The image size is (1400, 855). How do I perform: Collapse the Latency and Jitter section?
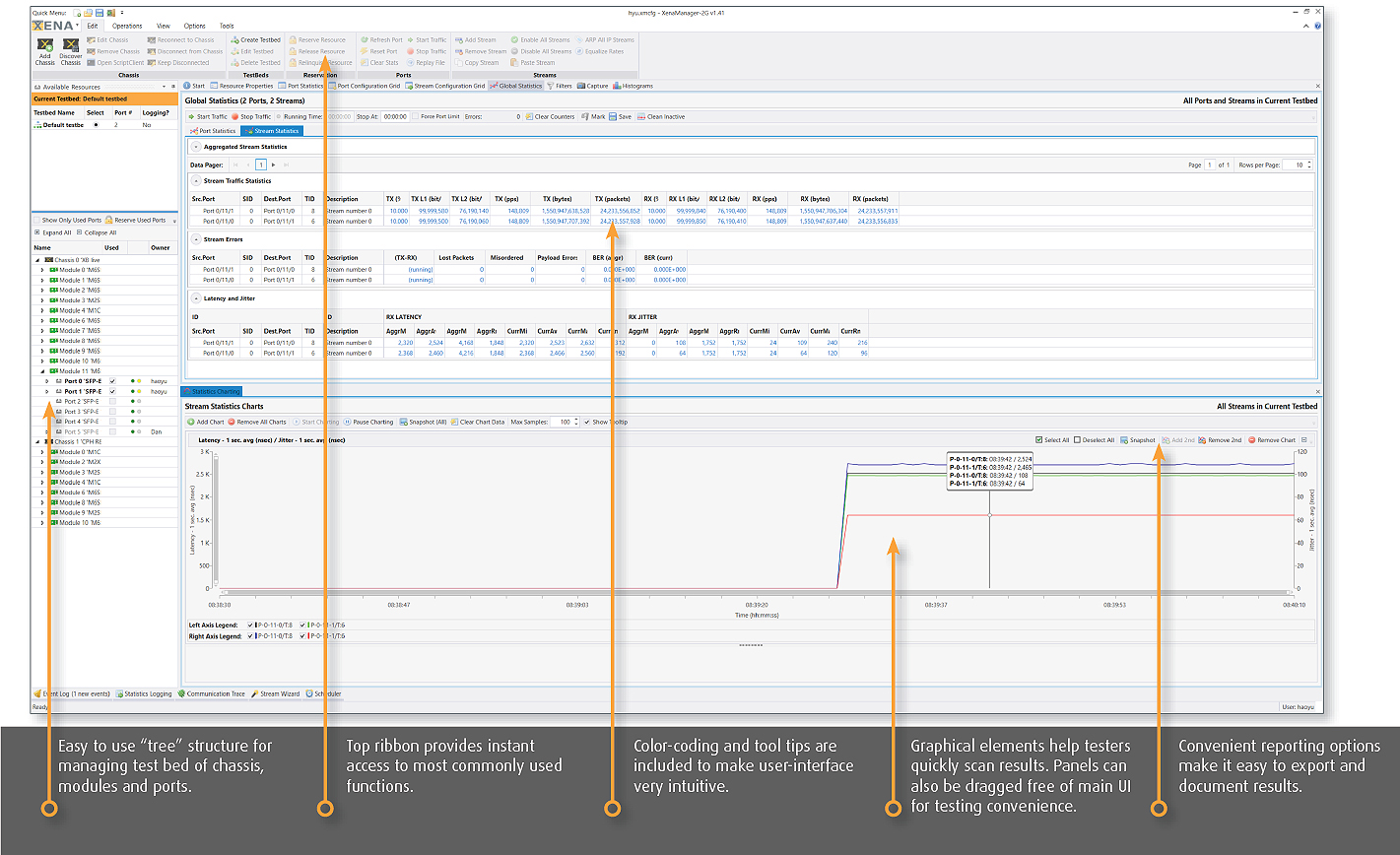pyautogui.click(x=195, y=297)
